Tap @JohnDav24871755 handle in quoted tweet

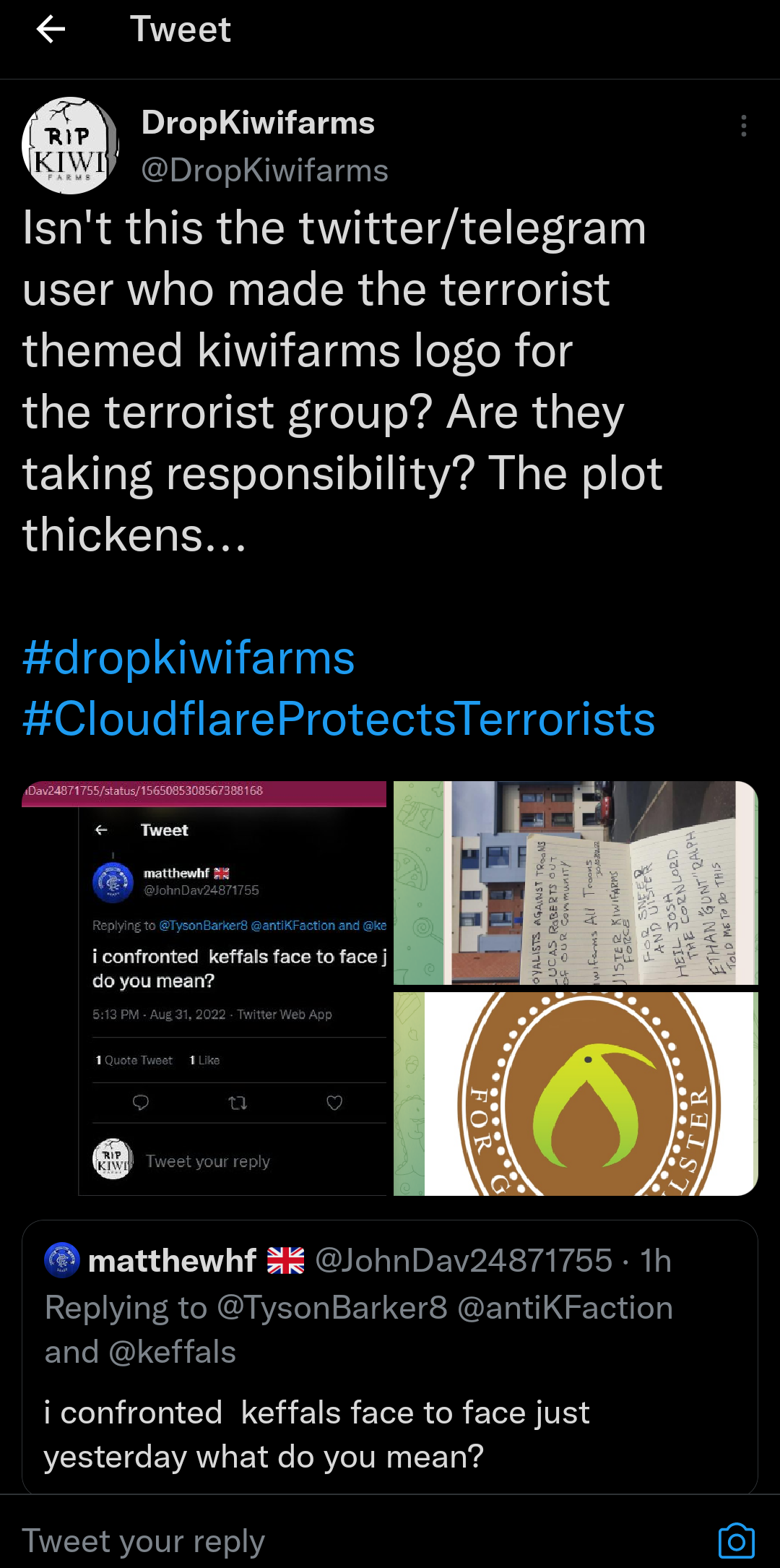pyautogui.click(x=464, y=1261)
